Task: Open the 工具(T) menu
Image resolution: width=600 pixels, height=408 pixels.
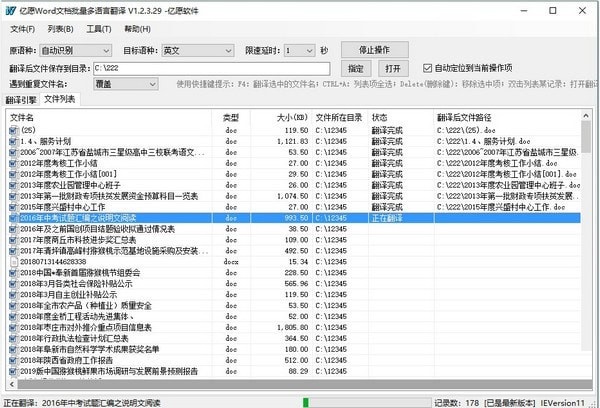Action: pos(99,29)
